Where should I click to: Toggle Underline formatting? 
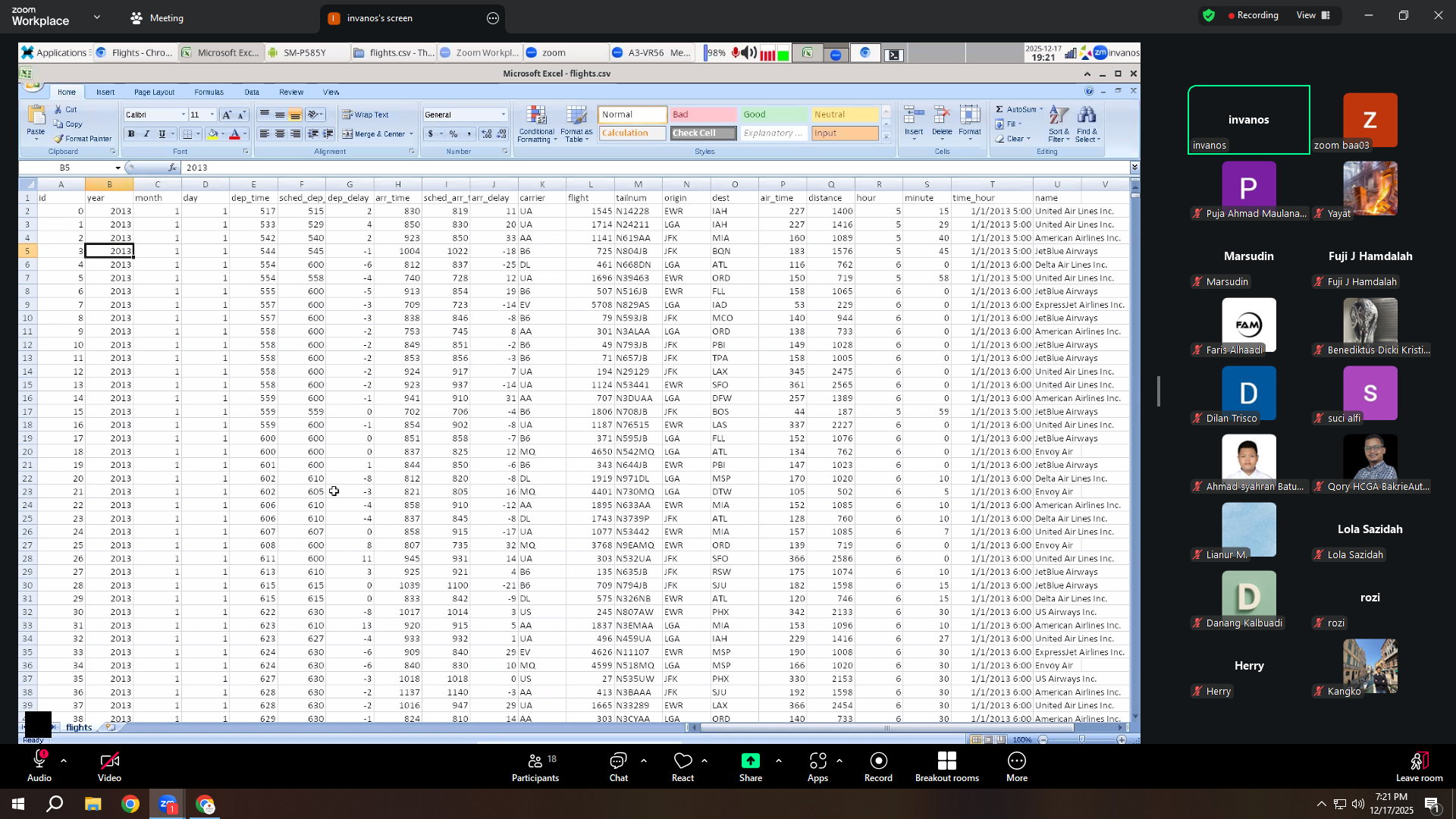coord(162,134)
